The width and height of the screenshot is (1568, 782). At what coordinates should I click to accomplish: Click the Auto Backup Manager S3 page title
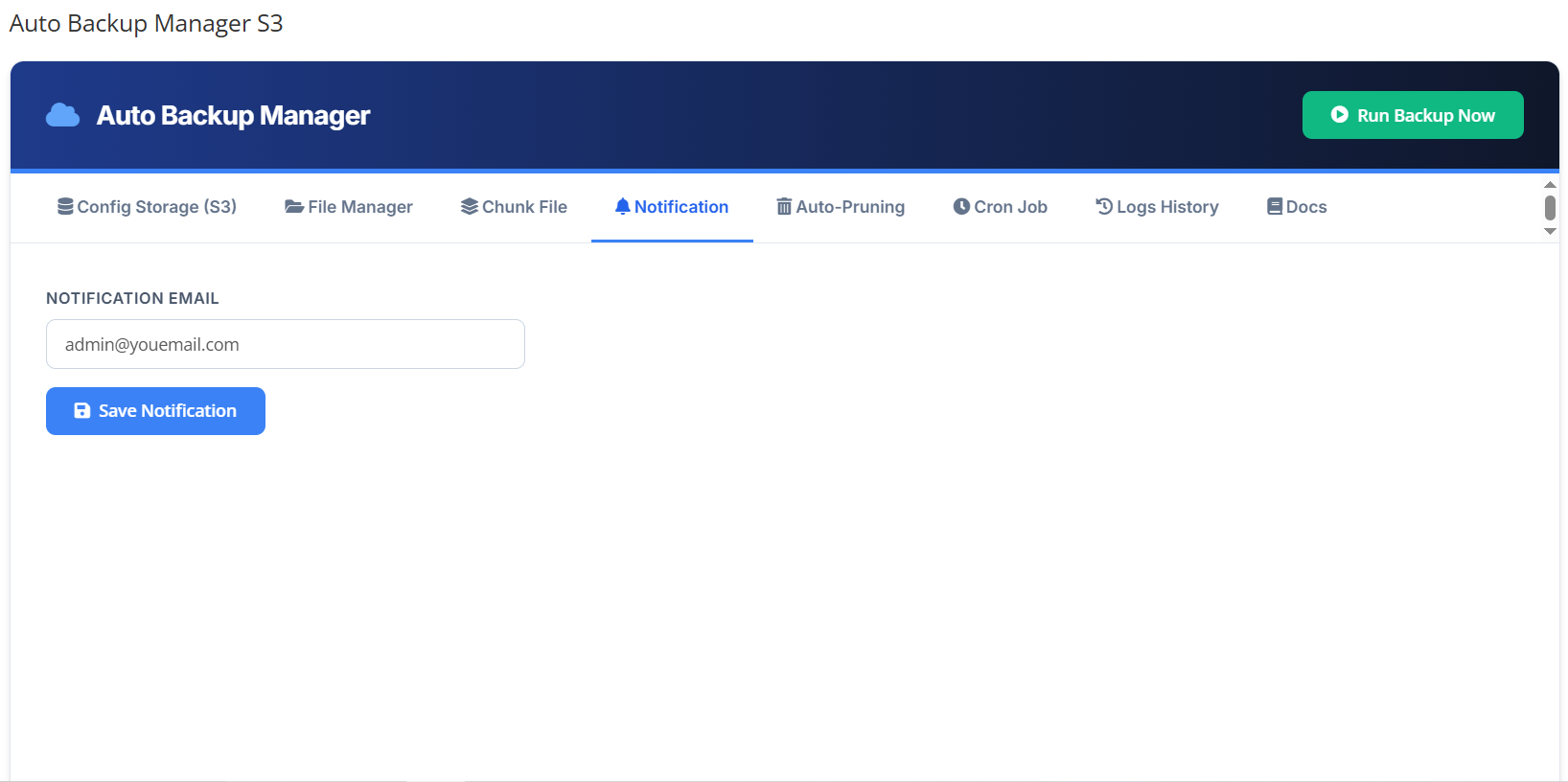[146, 23]
